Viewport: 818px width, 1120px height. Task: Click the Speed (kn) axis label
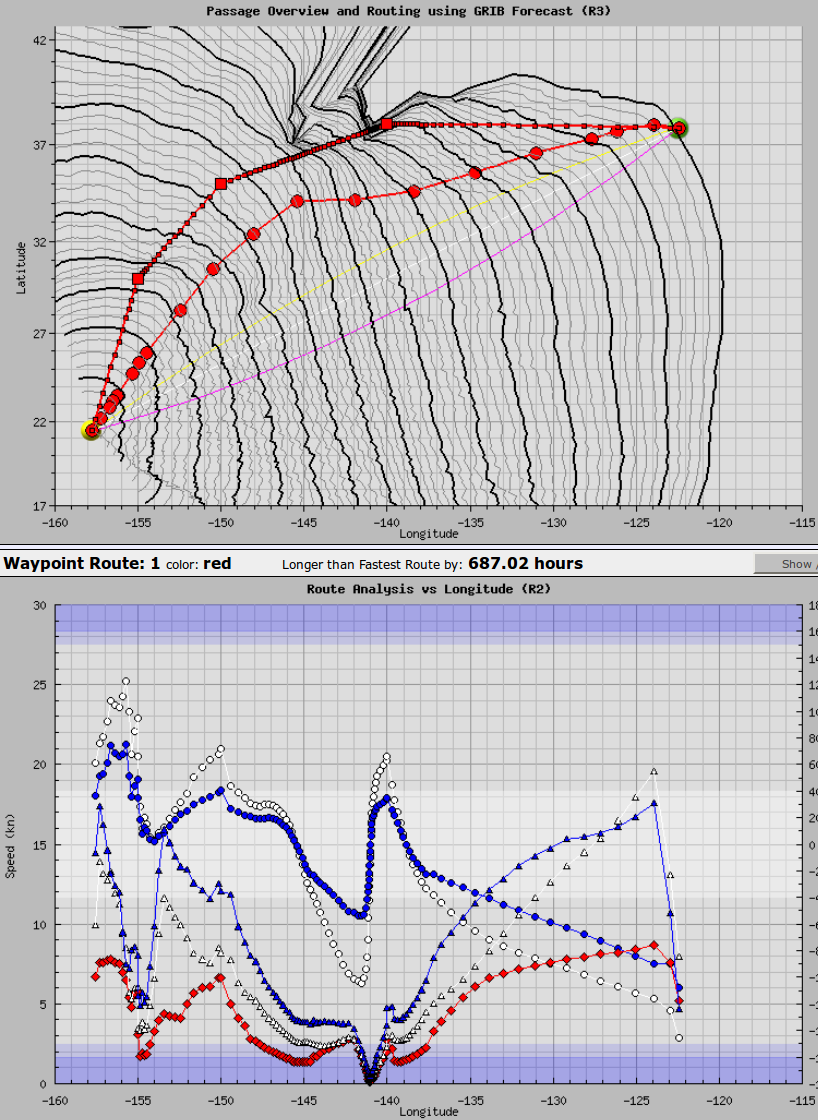coord(11,845)
